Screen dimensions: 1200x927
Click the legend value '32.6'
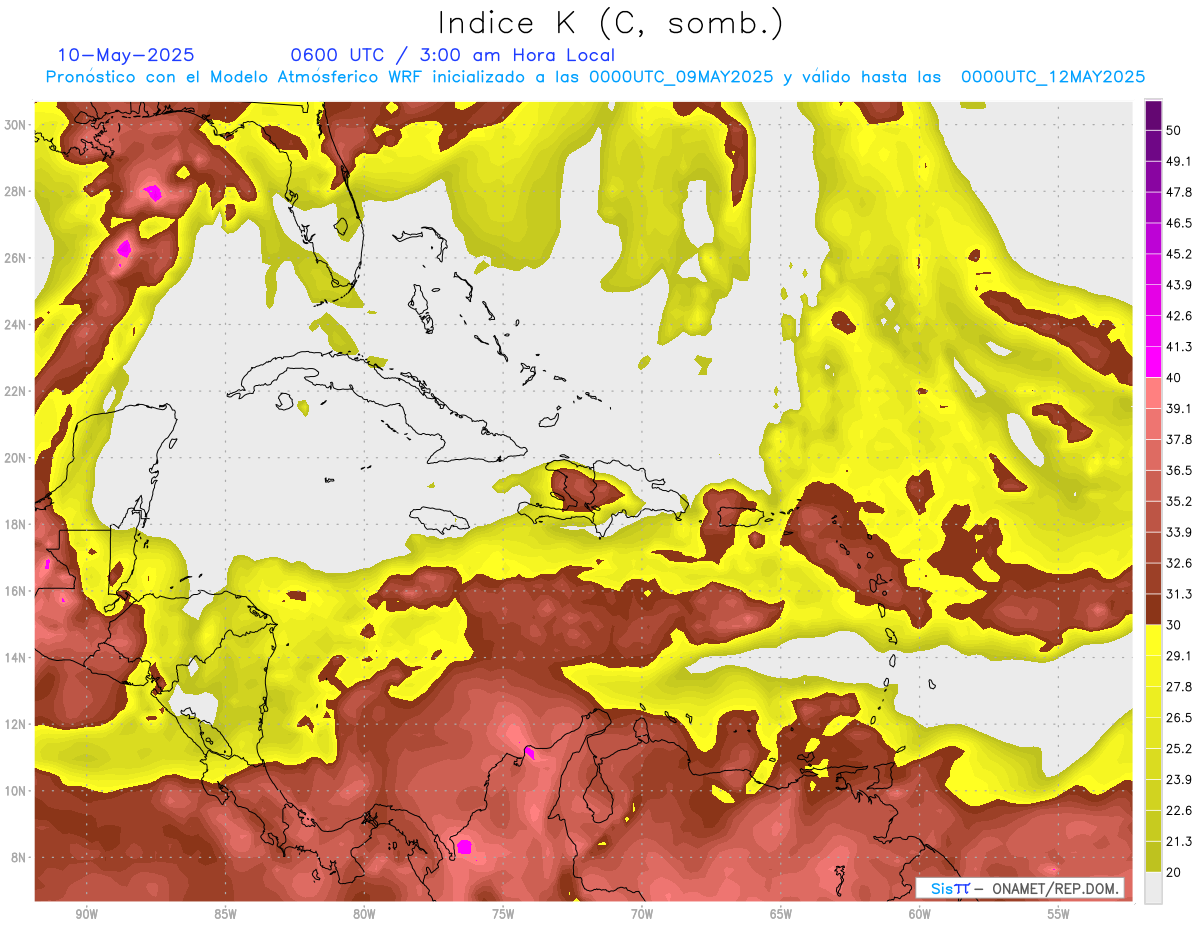point(1179,563)
